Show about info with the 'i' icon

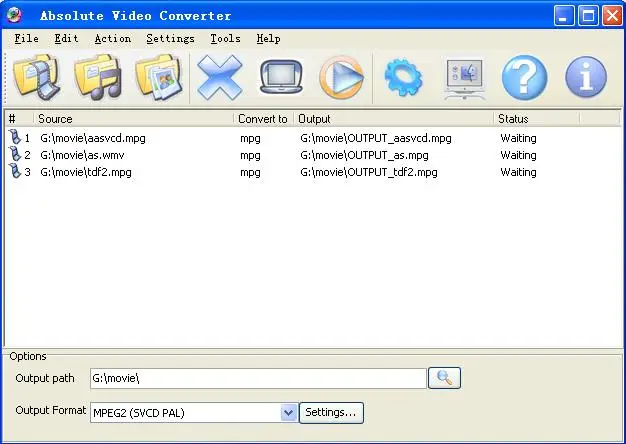tap(586, 77)
